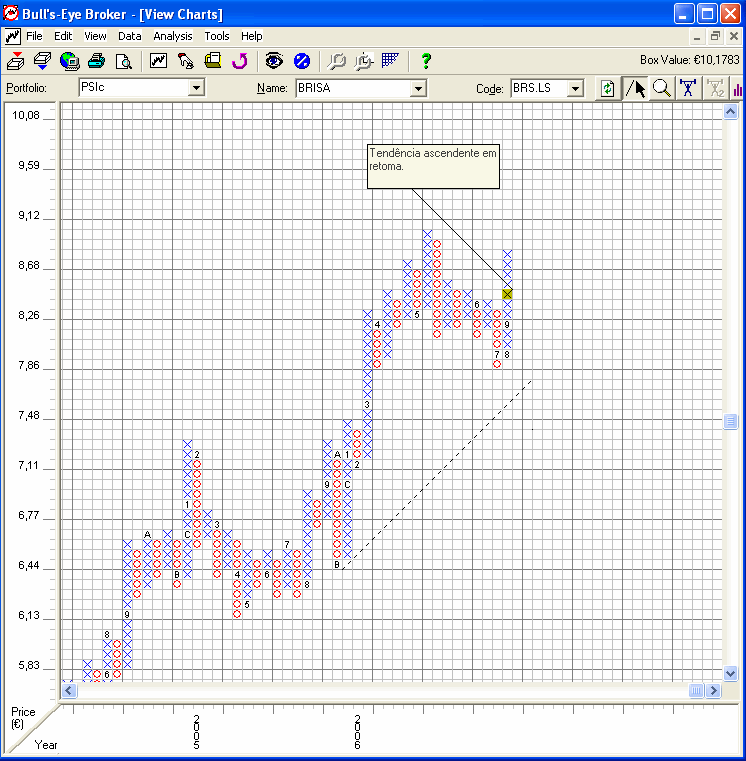The image size is (746, 761).
Task: Click the Box Value €10,1783 text
Action: click(x=689, y=60)
